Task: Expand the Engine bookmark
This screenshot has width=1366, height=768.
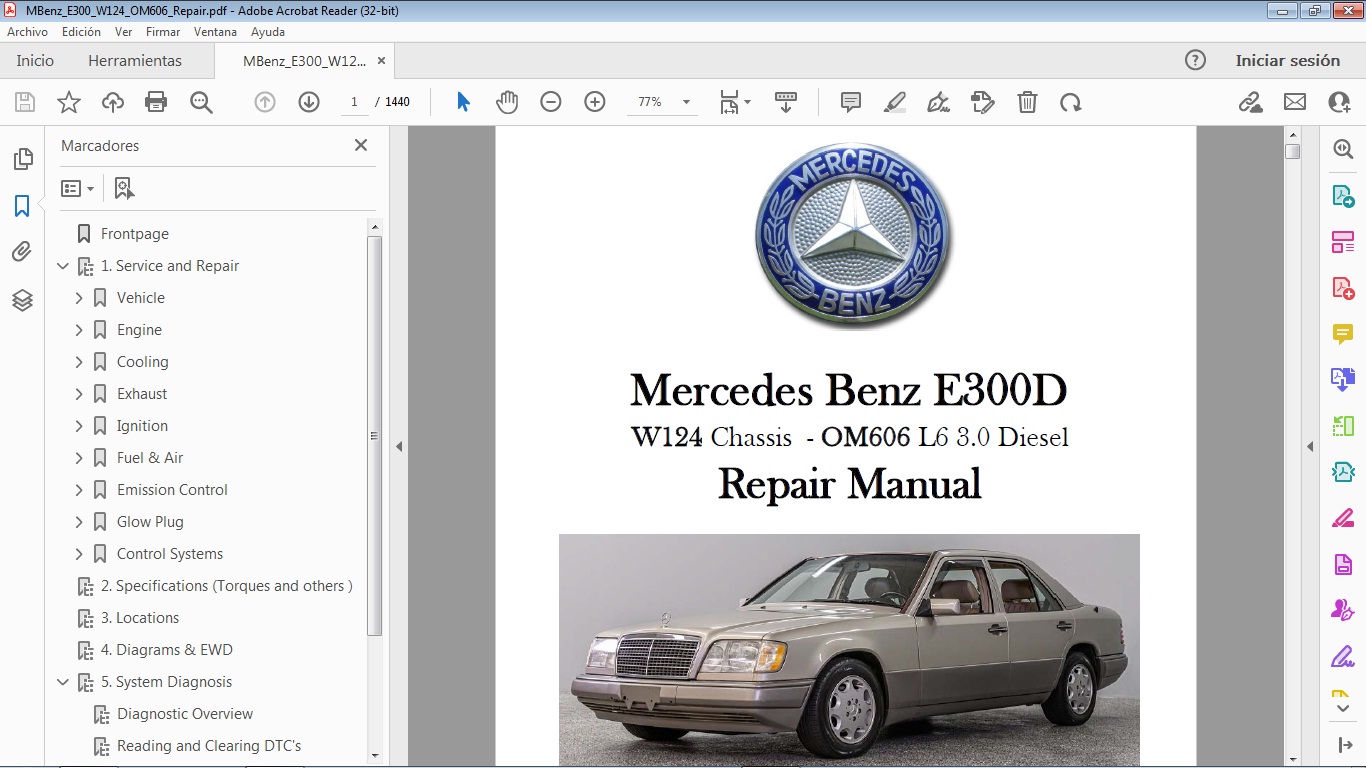Action: pos(79,330)
